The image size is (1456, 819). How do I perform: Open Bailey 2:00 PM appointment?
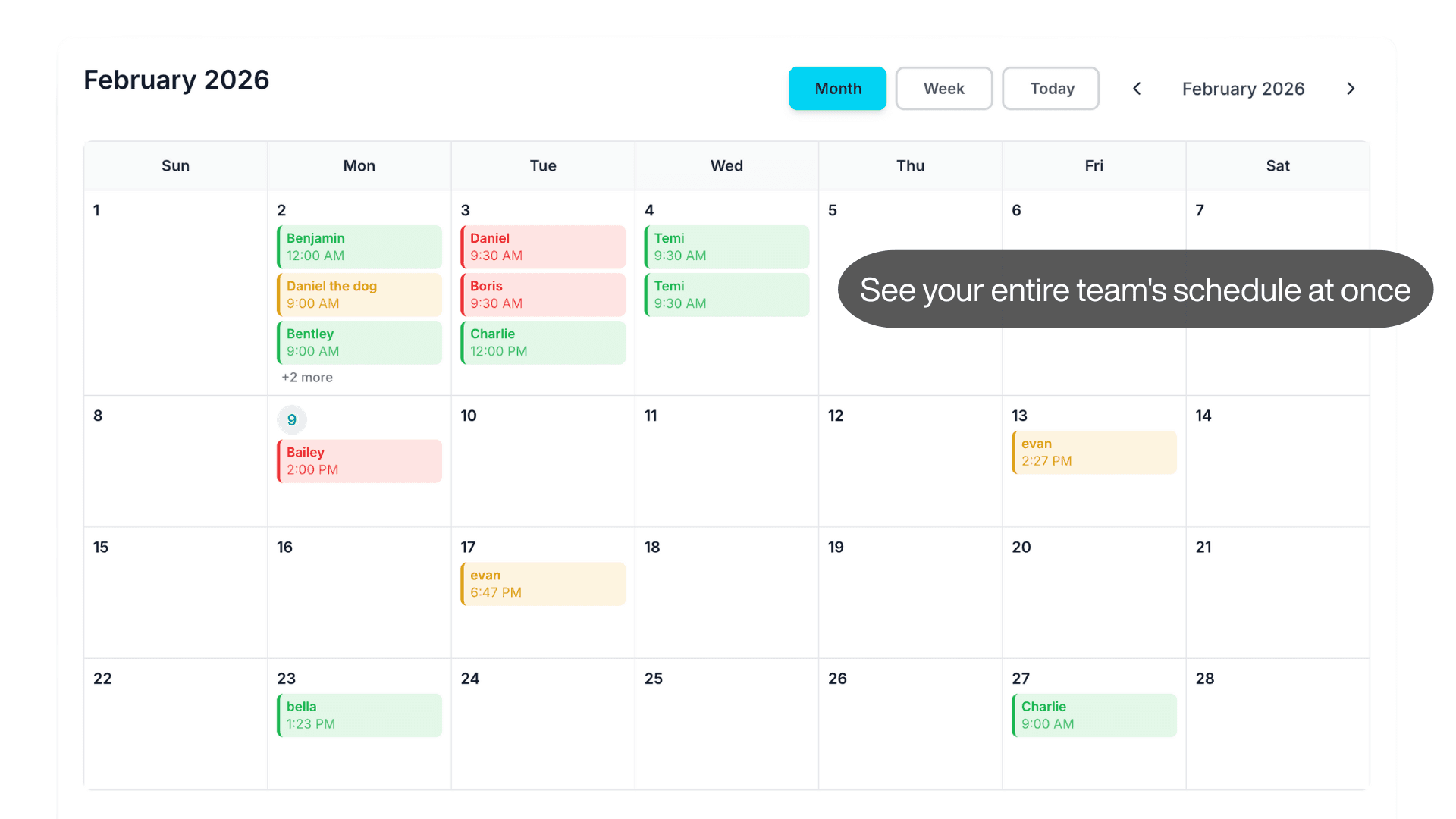tap(359, 461)
